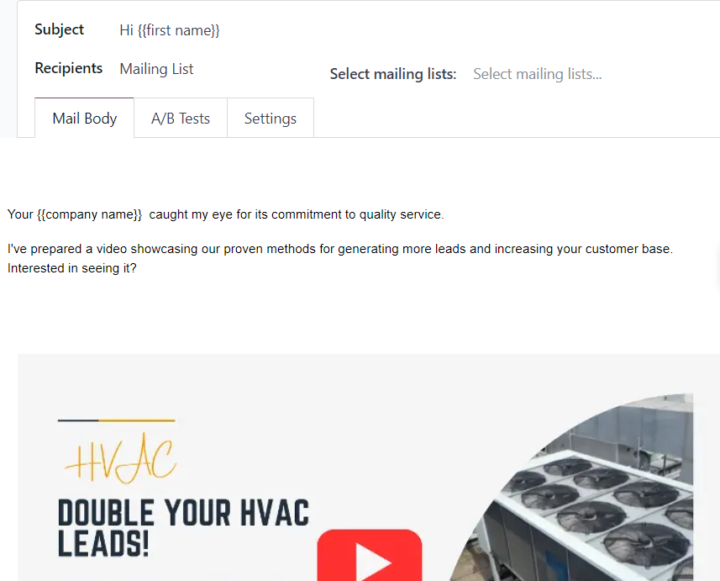This screenshot has width=720, height=581.
Task: Click the 'proven methods' paragraph text
Action: click(x=340, y=249)
